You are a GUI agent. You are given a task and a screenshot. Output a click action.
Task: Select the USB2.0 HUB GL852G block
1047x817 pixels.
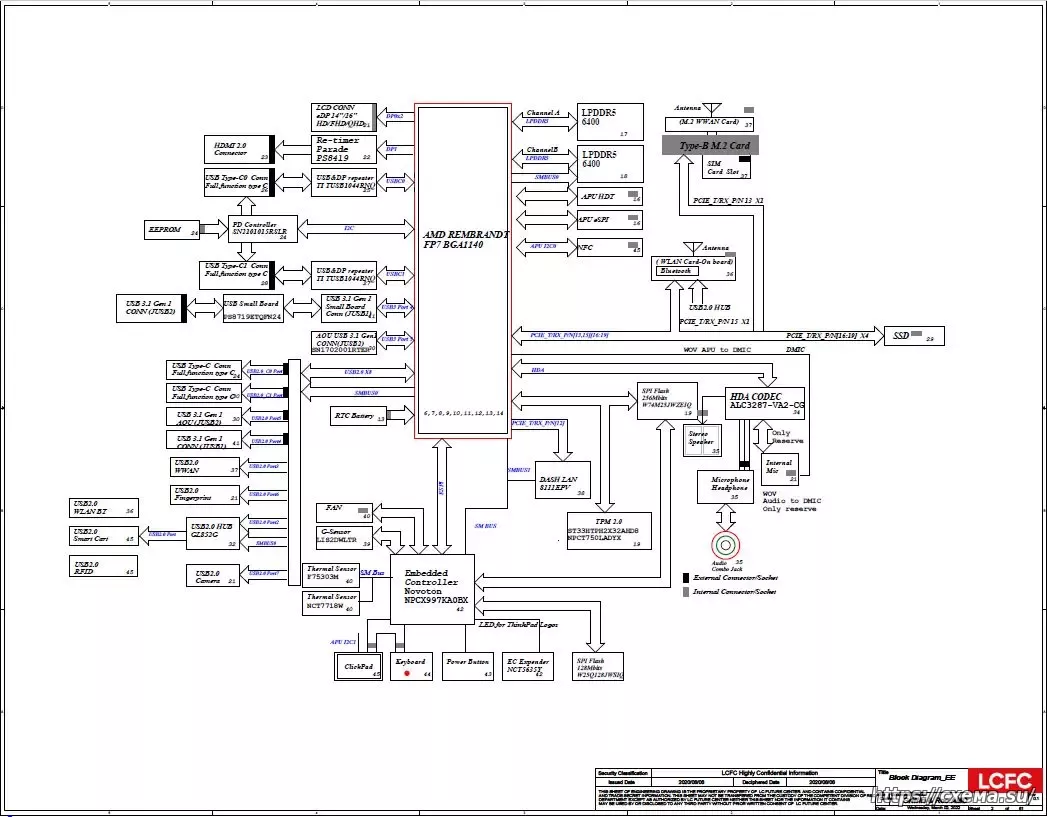pyautogui.click(x=211, y=534)
